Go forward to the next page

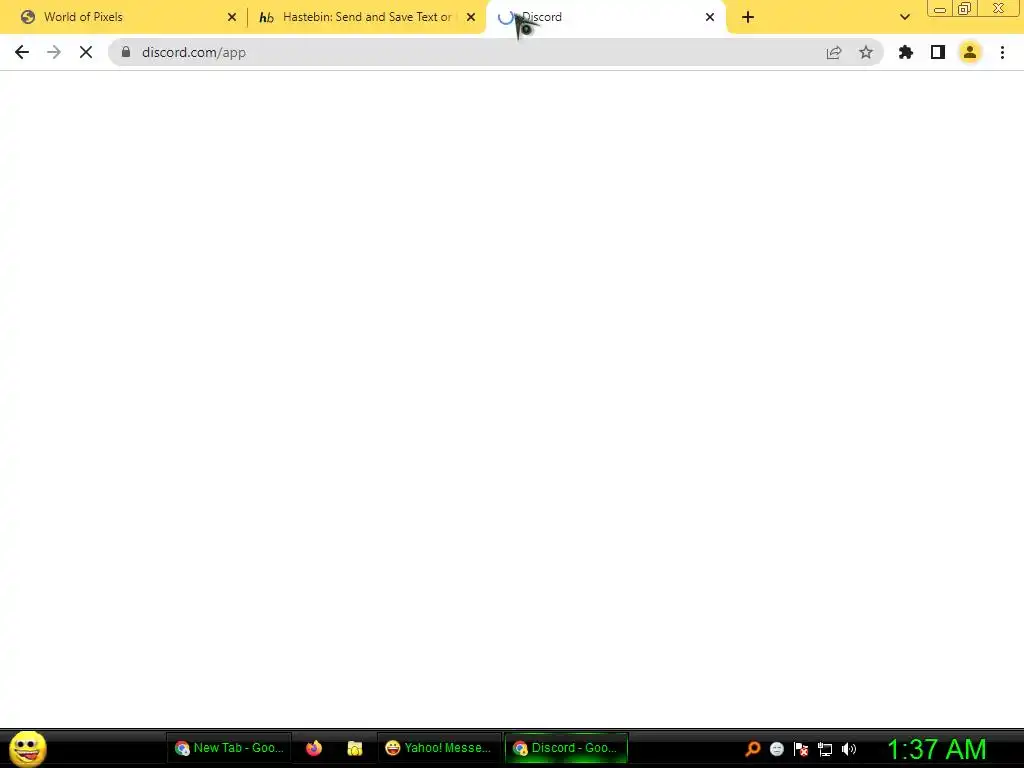[x=54, y=52]
